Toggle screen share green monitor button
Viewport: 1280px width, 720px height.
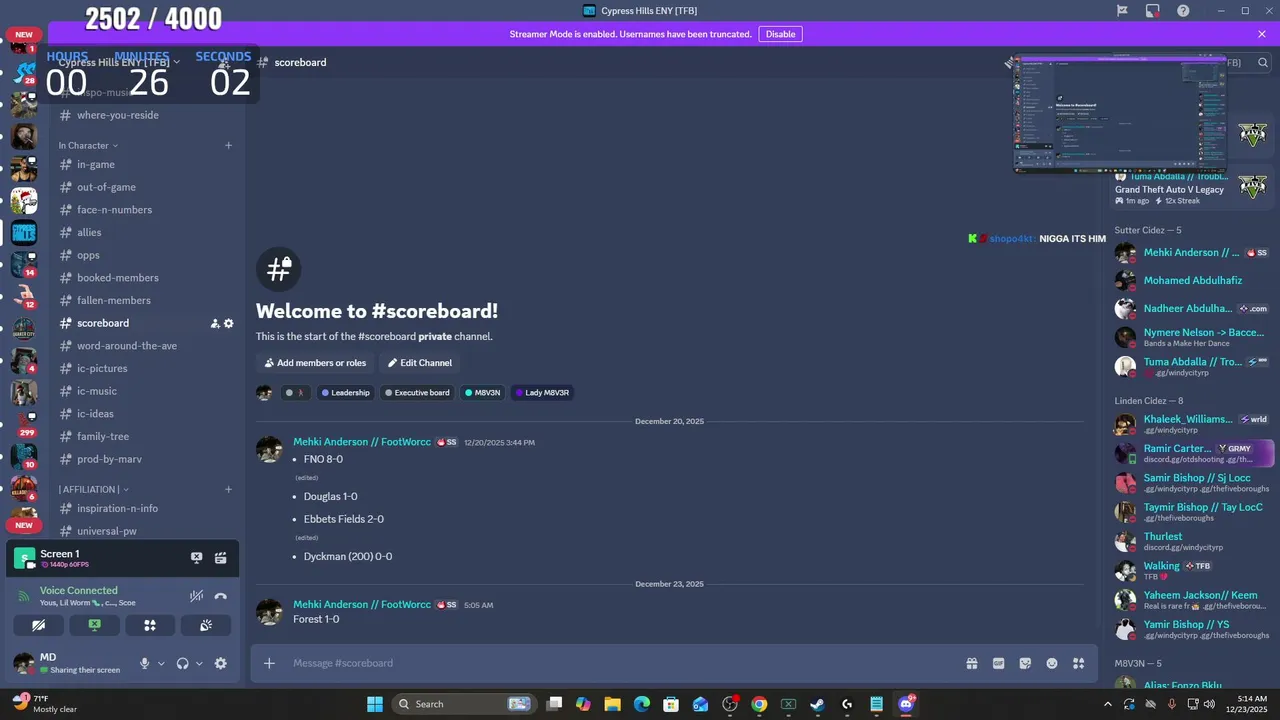click(94, 625)
